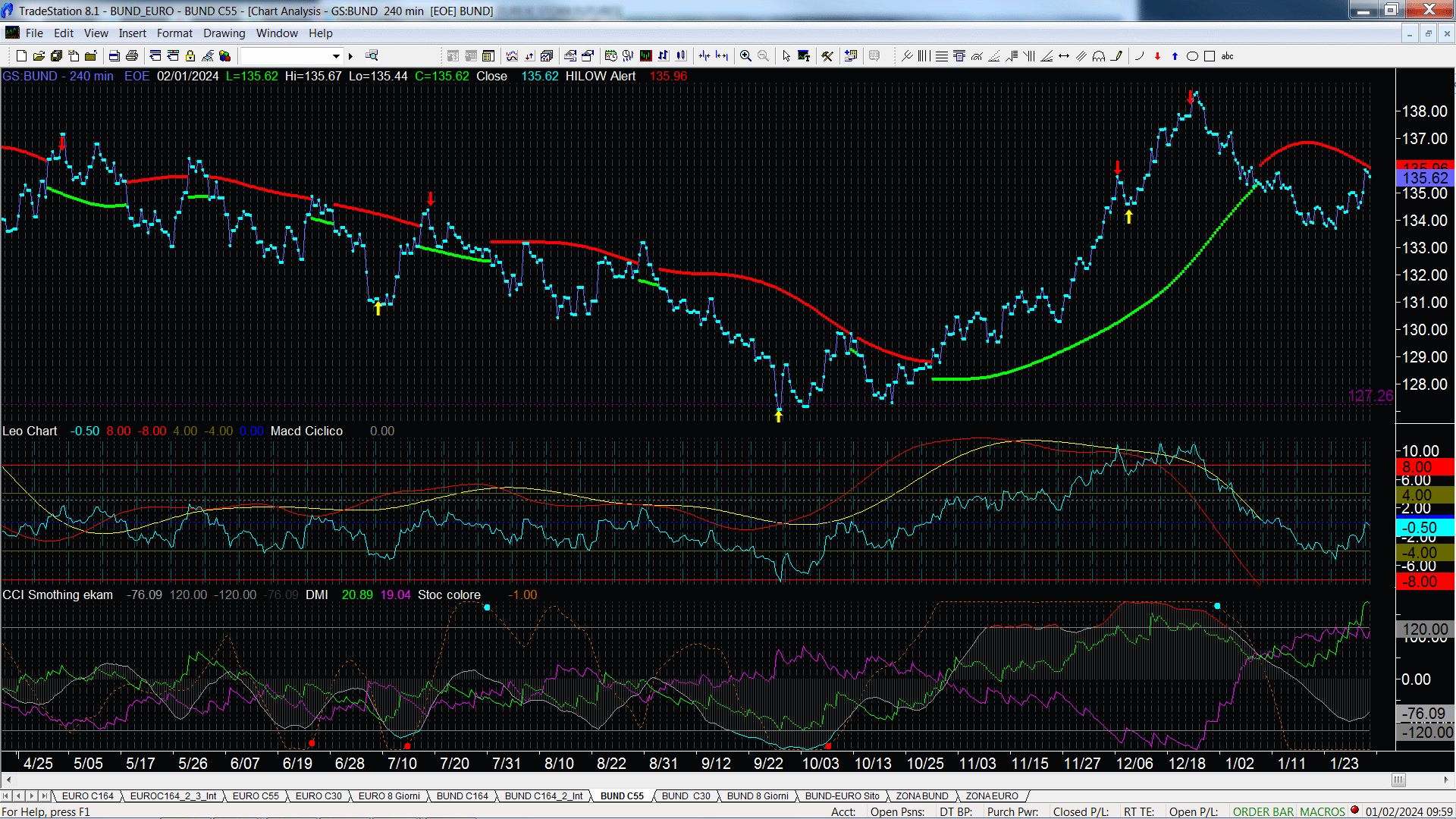This screenshot has height=819, width=1456.
Task: Click the 'HILOW Alert' status text
Action: click(x=601, y=76)
